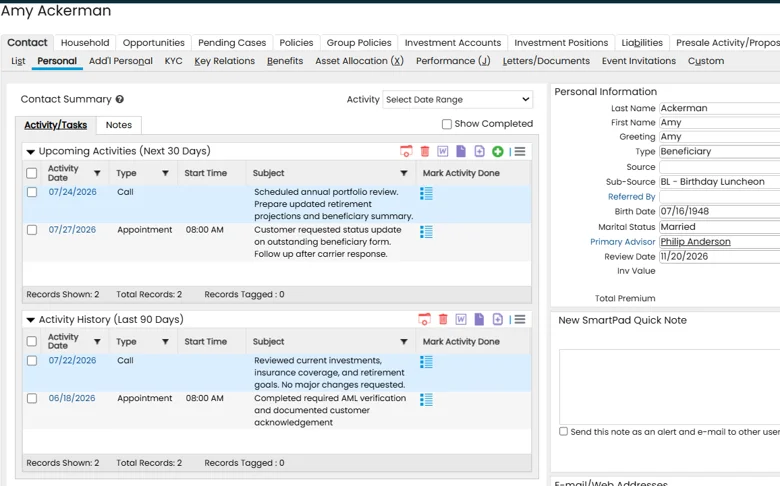
Task: Open Letters/Documents sub-tab
Action: 546,61
